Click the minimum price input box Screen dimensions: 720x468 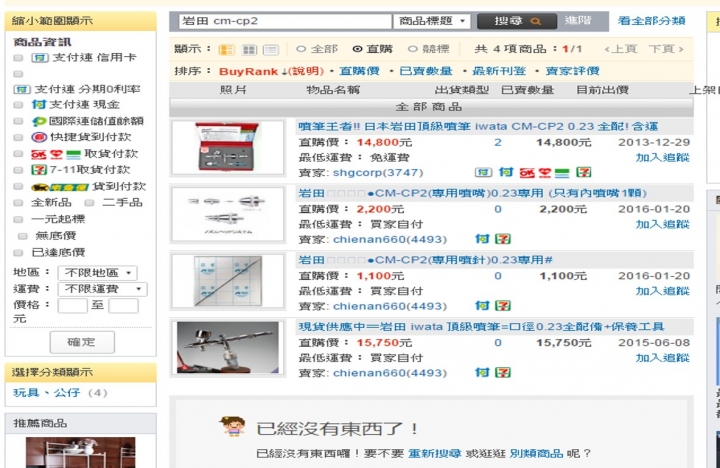point(72,305)
